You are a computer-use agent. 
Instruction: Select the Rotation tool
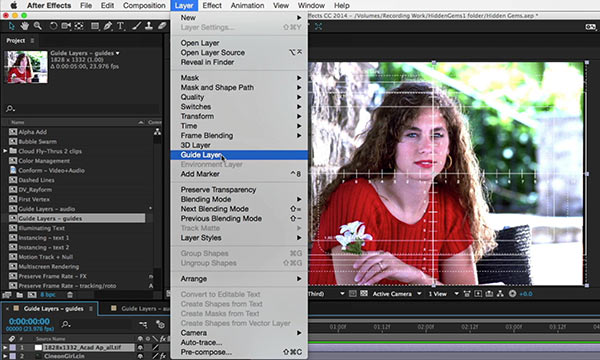pyautogui.click(x=53, y=26)
